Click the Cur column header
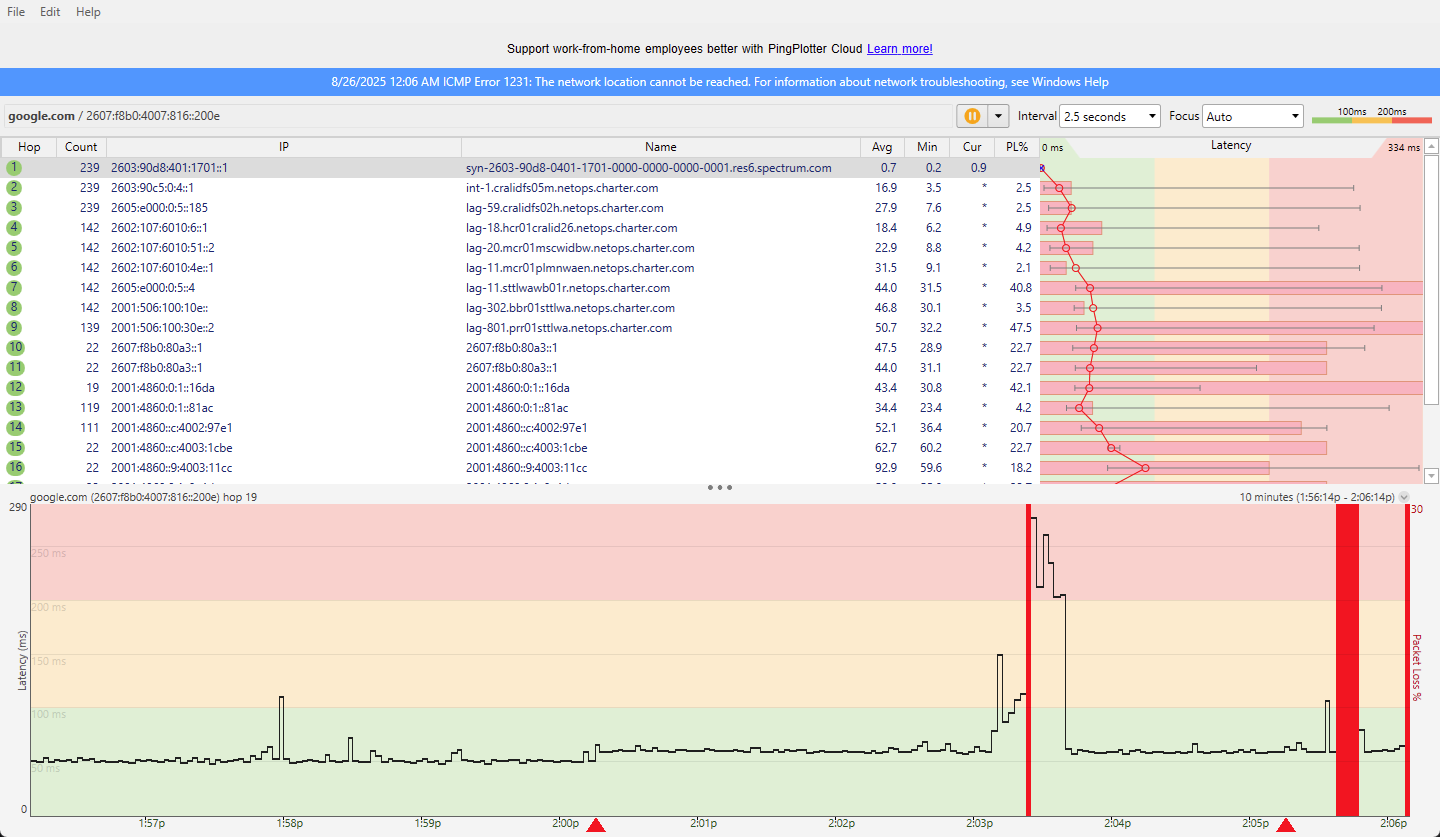 (972, 147)
